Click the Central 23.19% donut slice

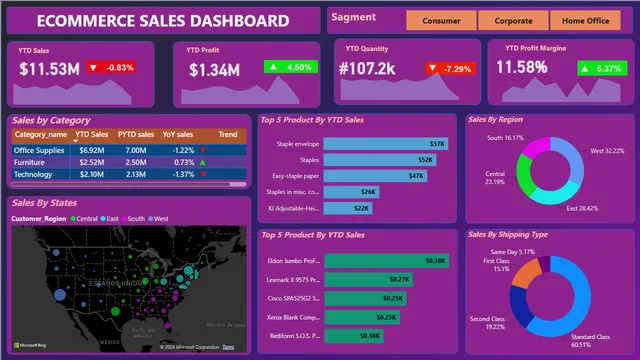click(x=524, y=176)
